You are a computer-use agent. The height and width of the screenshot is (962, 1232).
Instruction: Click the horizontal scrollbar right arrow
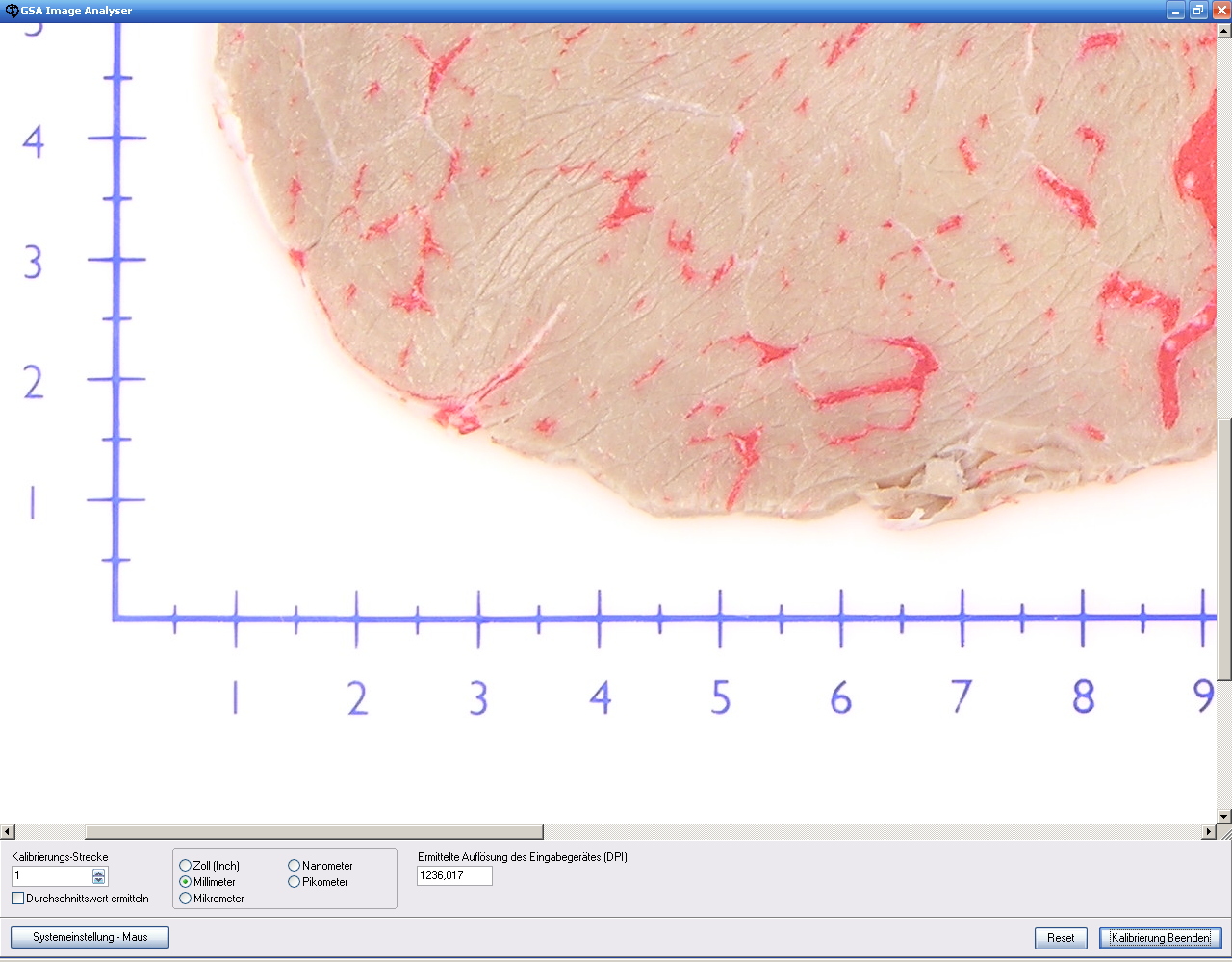(1209, 832)
